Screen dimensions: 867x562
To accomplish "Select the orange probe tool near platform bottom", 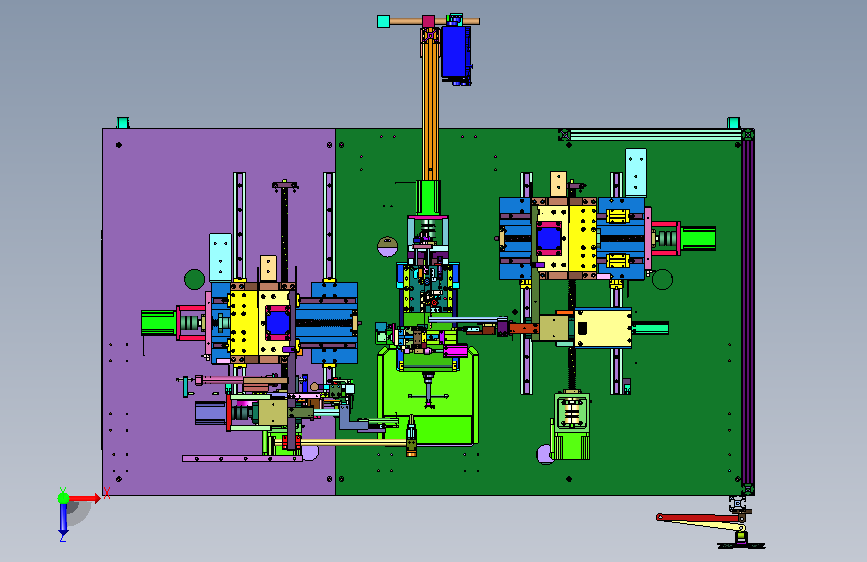I will (411, 437).
